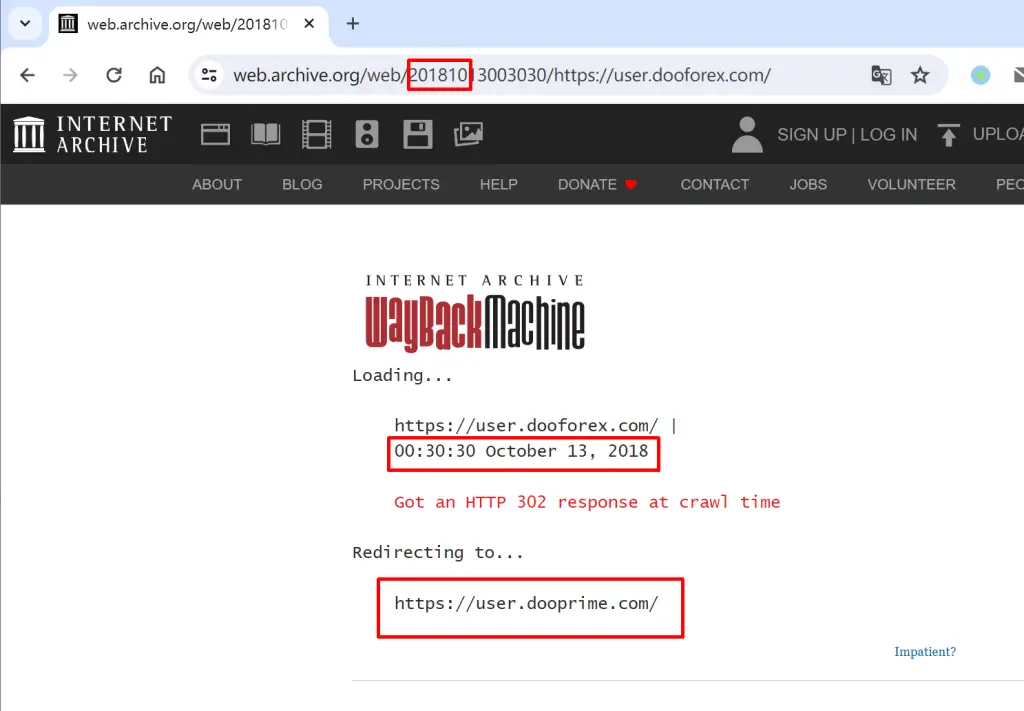Open the Texts book icon
The image size is (1024, 711).
[266, 134]
